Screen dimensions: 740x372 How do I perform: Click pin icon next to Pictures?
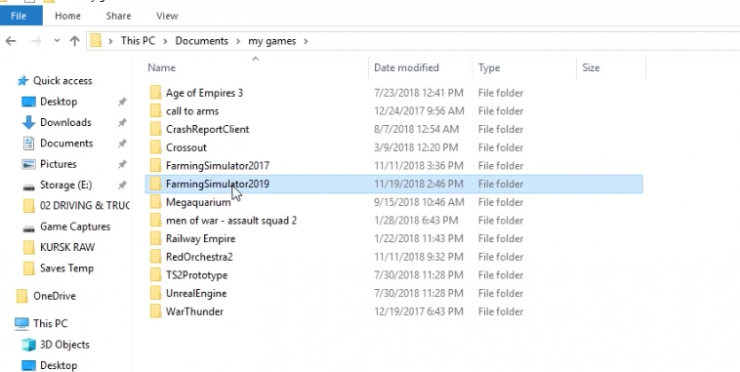coord(122,164)
